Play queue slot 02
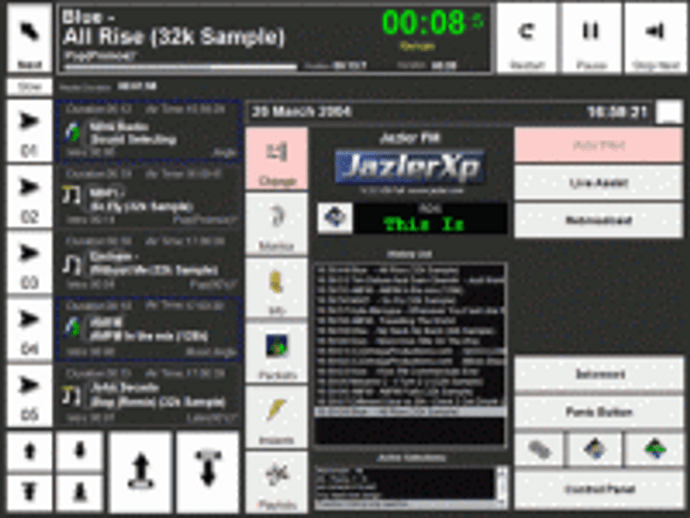 (x=29, y=196)
